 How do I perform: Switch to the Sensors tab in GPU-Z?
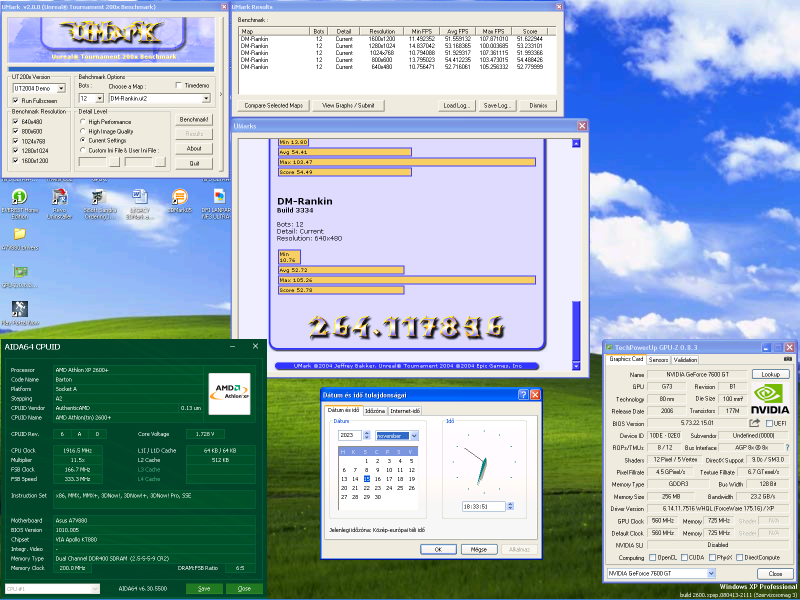[x=658, y=360]
